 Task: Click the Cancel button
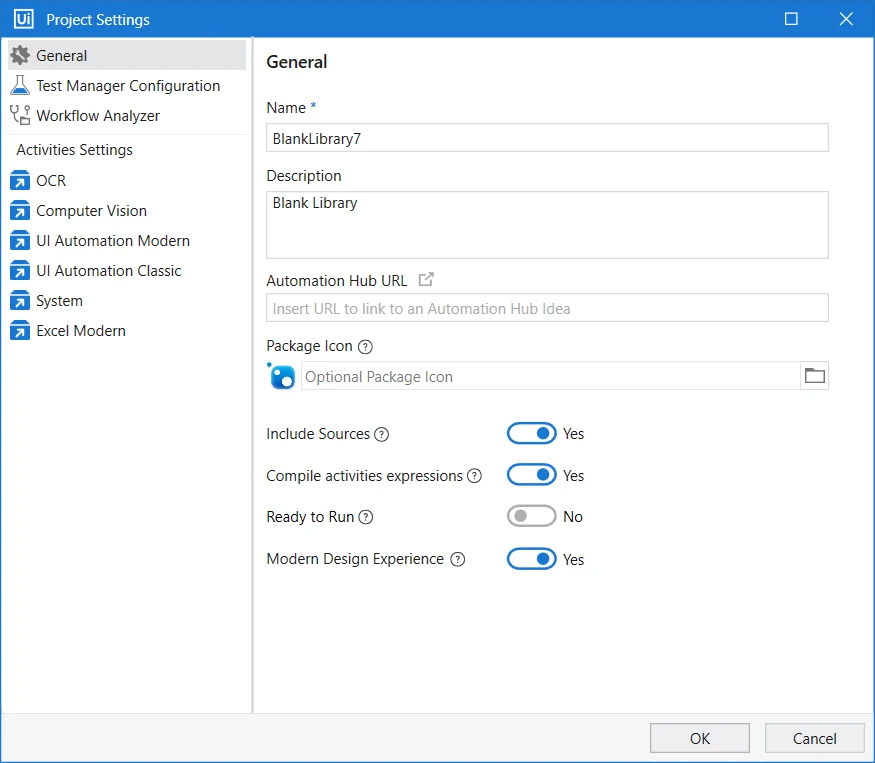tap(814, 738)
